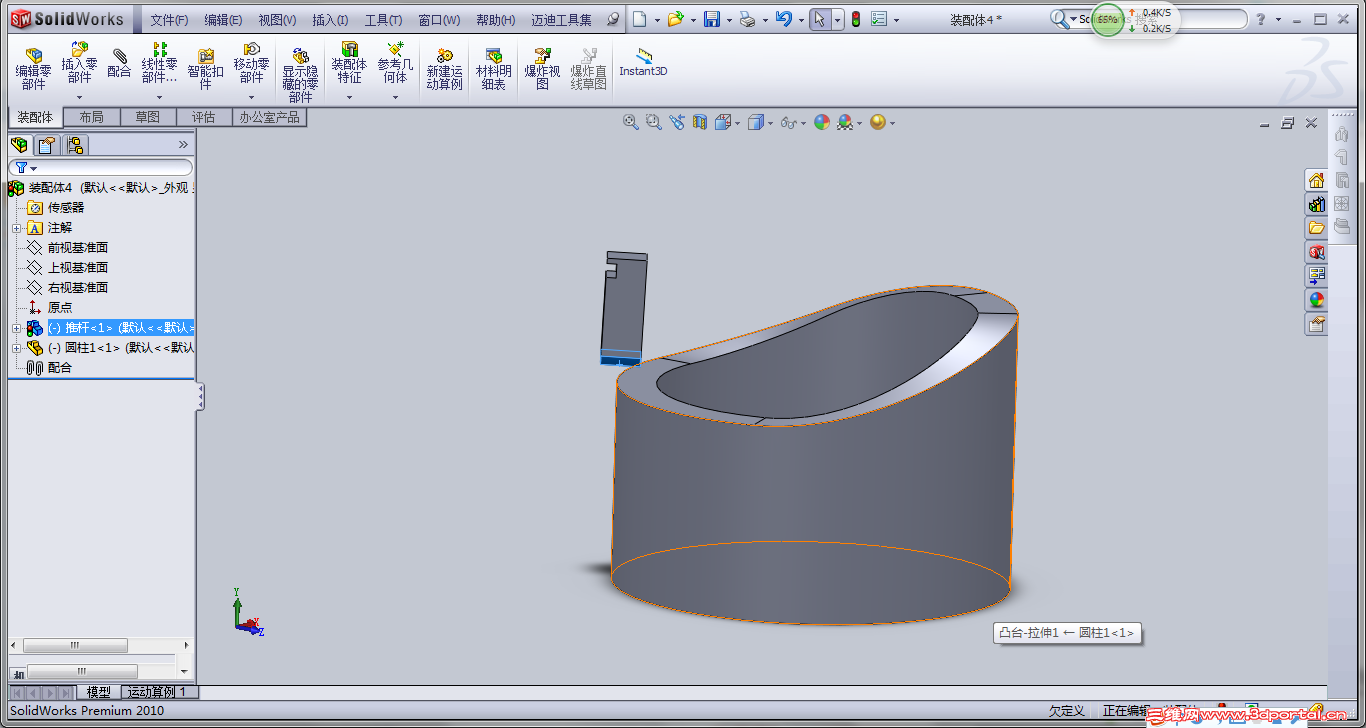Click 显示隐藏的零部件 tool
Image resolution: width=1366 pixels, height=728 pixels.
(300, 74)
